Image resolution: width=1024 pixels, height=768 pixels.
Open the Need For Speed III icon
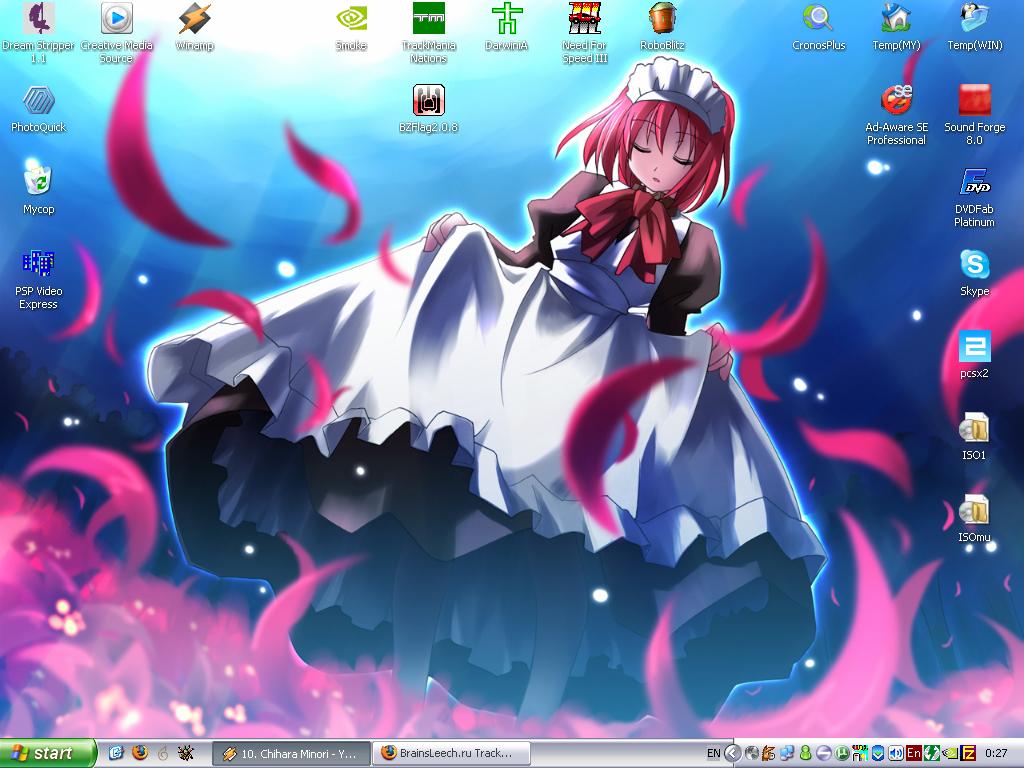pyautogui.click(x=584, y=31)
